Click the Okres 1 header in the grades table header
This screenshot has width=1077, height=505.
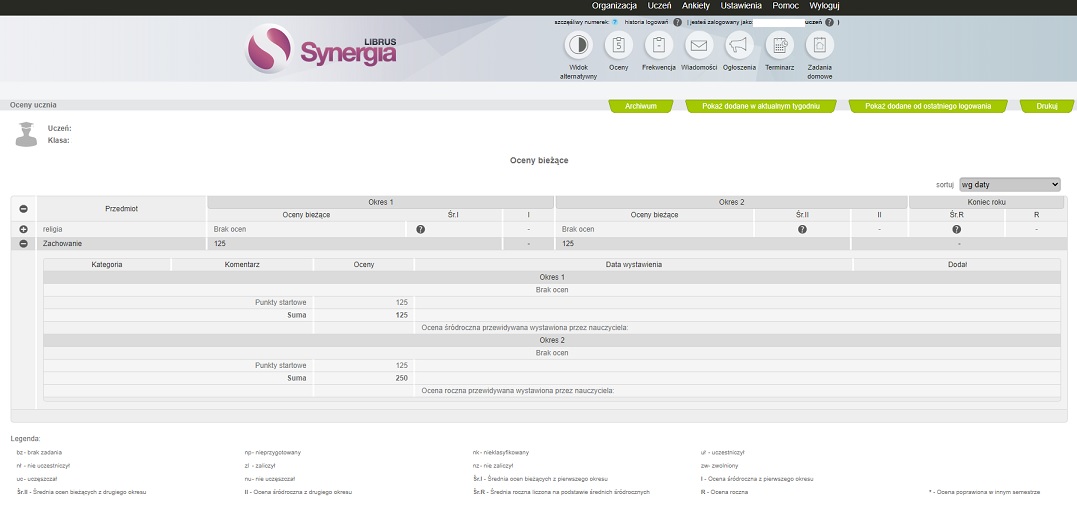[381, 203]
